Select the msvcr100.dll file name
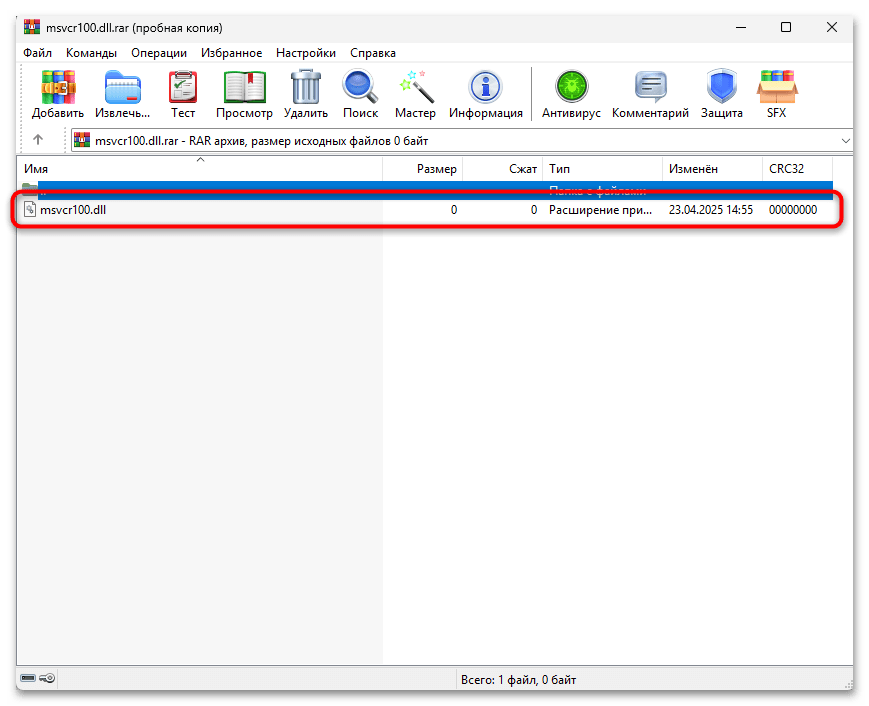The height and width of the screenshot is (706, 869). (x=73, y=209)
